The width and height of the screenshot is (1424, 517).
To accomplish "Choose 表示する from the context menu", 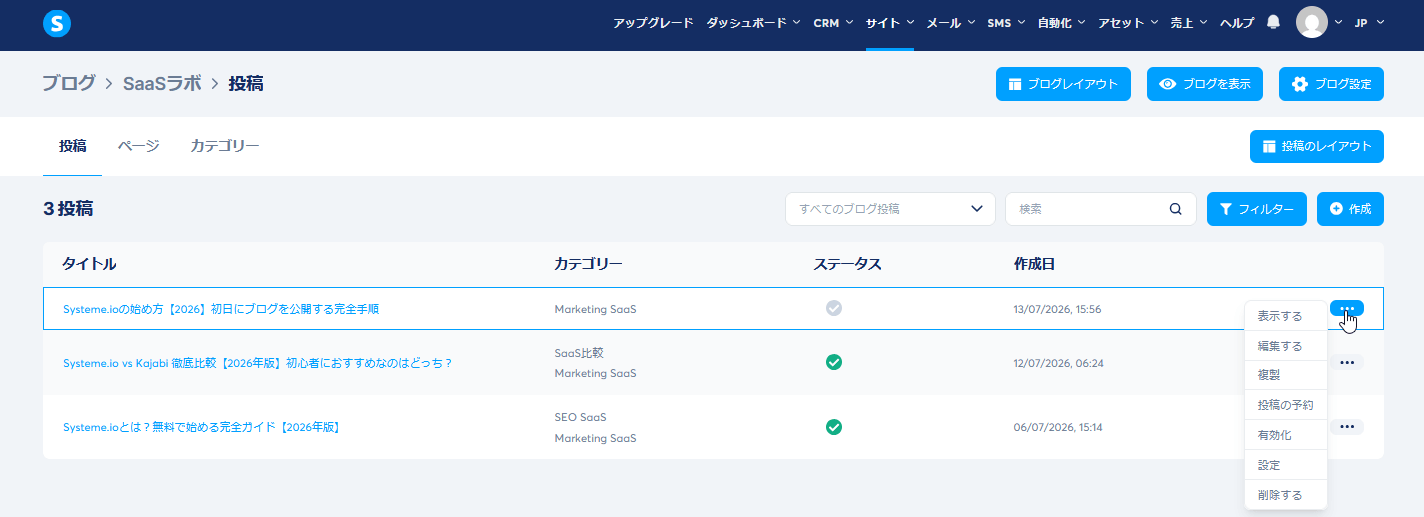I will (x=1286, y=316).
